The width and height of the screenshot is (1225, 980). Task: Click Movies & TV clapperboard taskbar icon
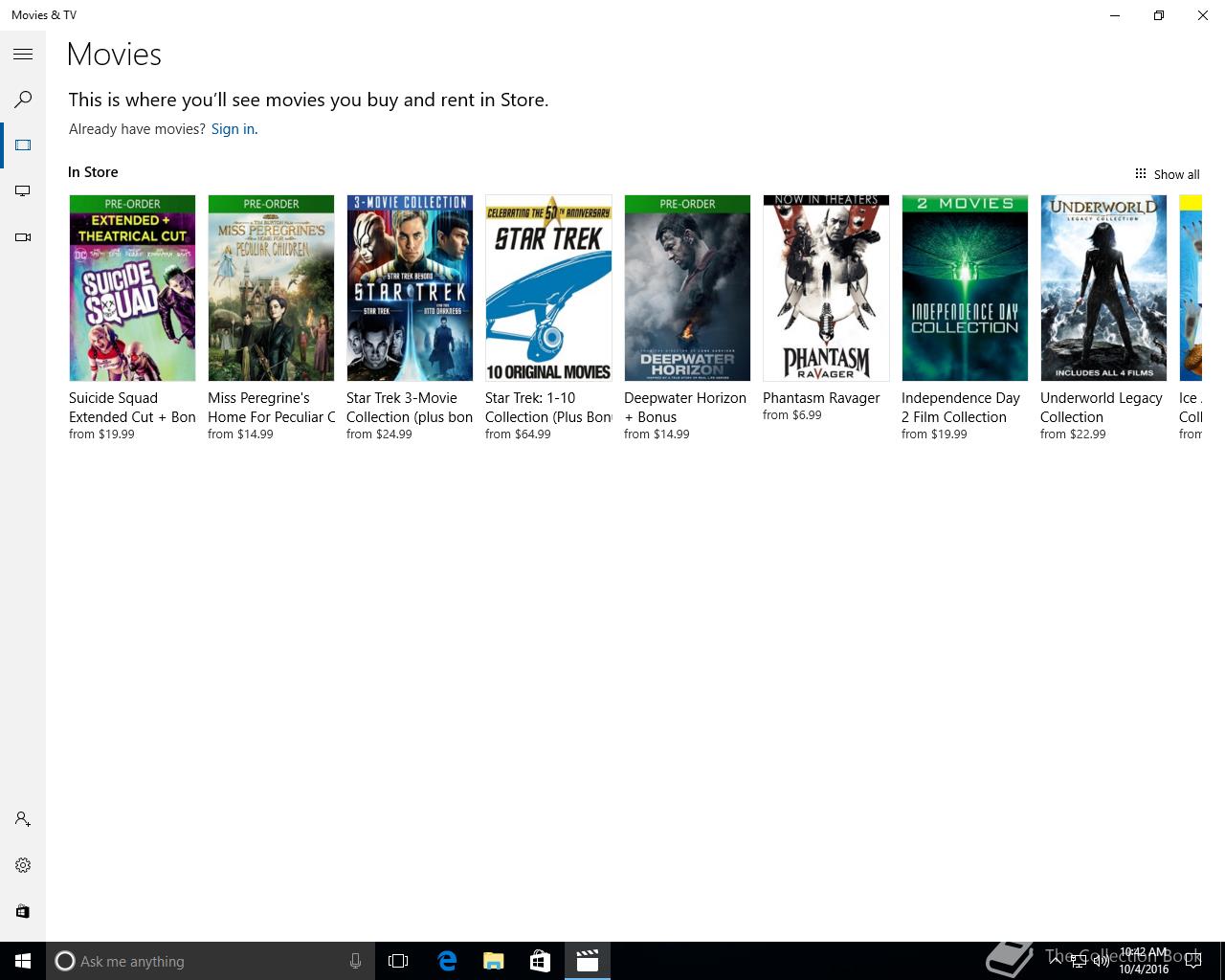[x=588, y=961]
